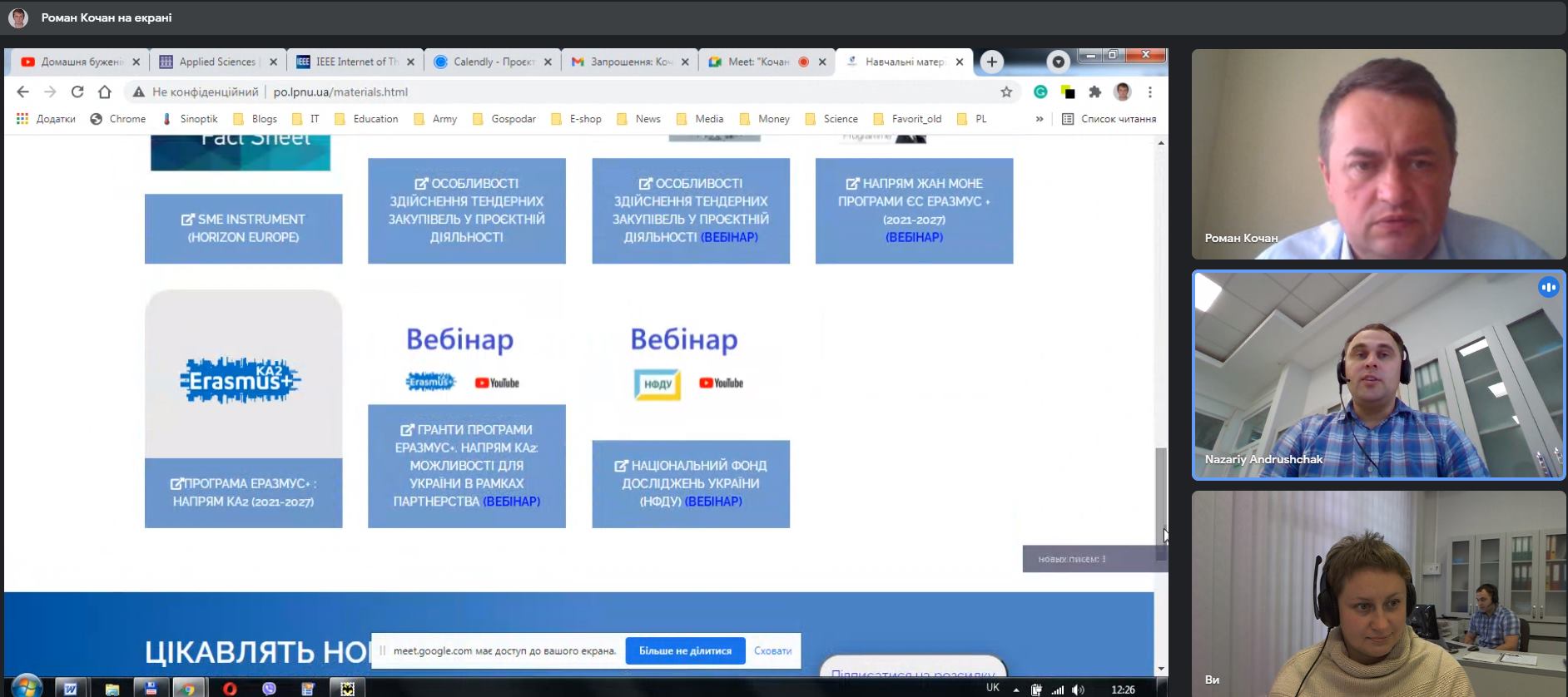
Task: Click the Вебінар Erasmus+ YouTube thumbnail
Action: click(463, 359)
